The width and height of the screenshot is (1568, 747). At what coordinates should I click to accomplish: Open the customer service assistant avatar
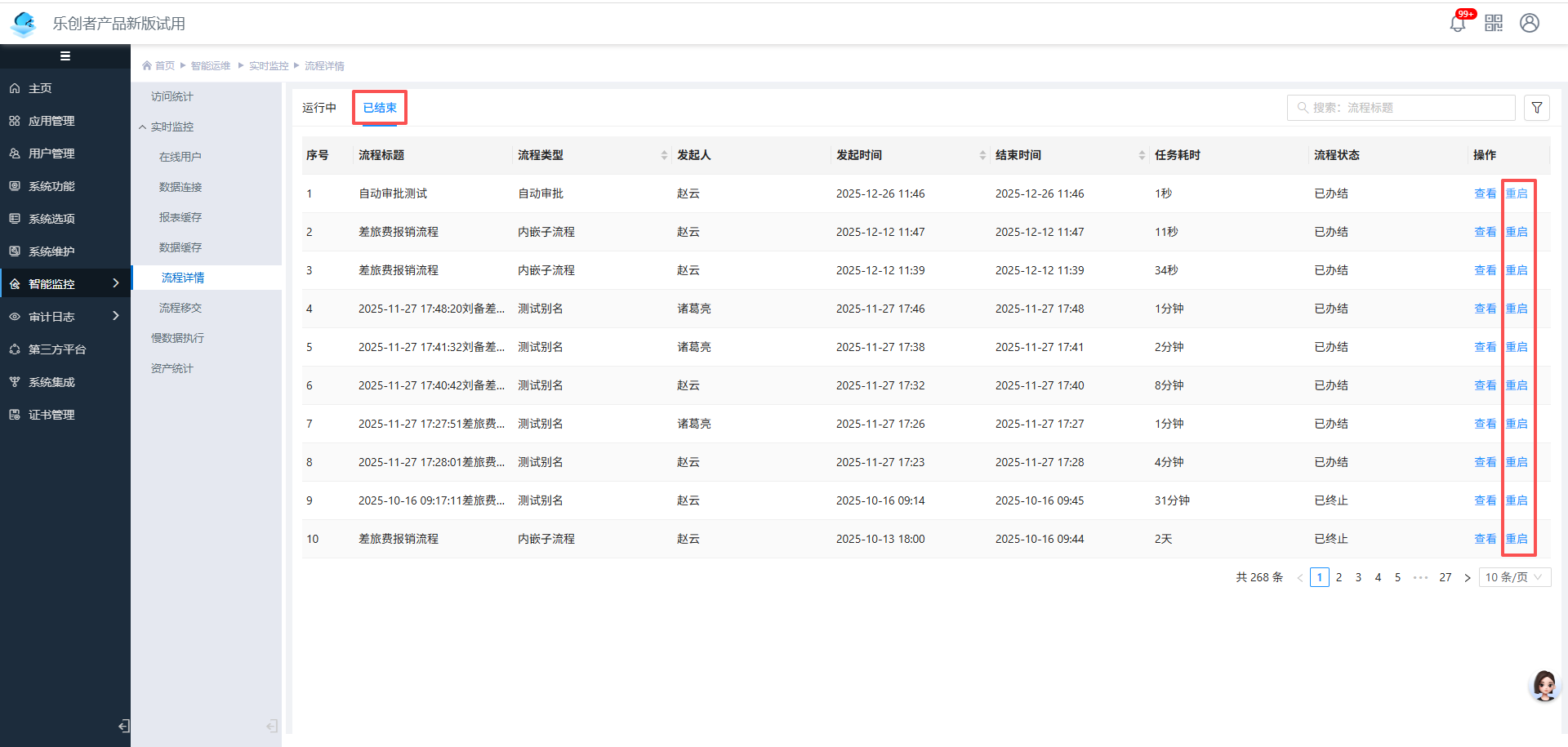coord(1544,686)
